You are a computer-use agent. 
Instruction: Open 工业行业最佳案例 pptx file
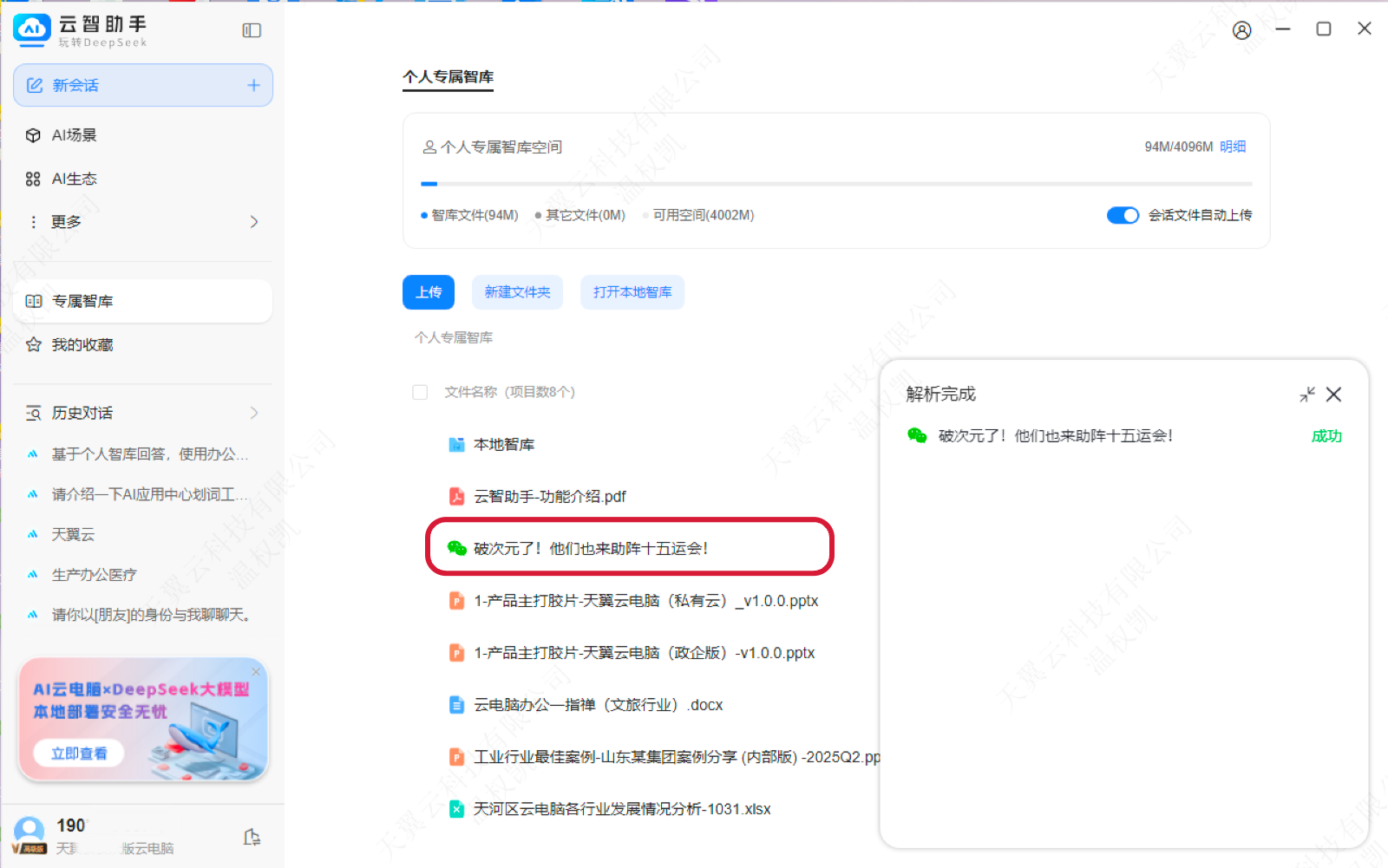678,757
